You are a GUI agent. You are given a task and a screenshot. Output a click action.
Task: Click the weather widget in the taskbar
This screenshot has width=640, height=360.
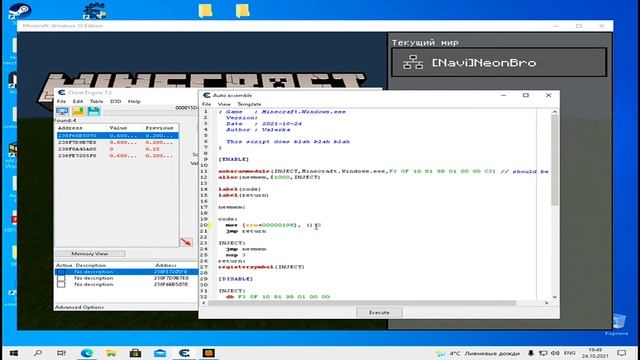[478, 353]
